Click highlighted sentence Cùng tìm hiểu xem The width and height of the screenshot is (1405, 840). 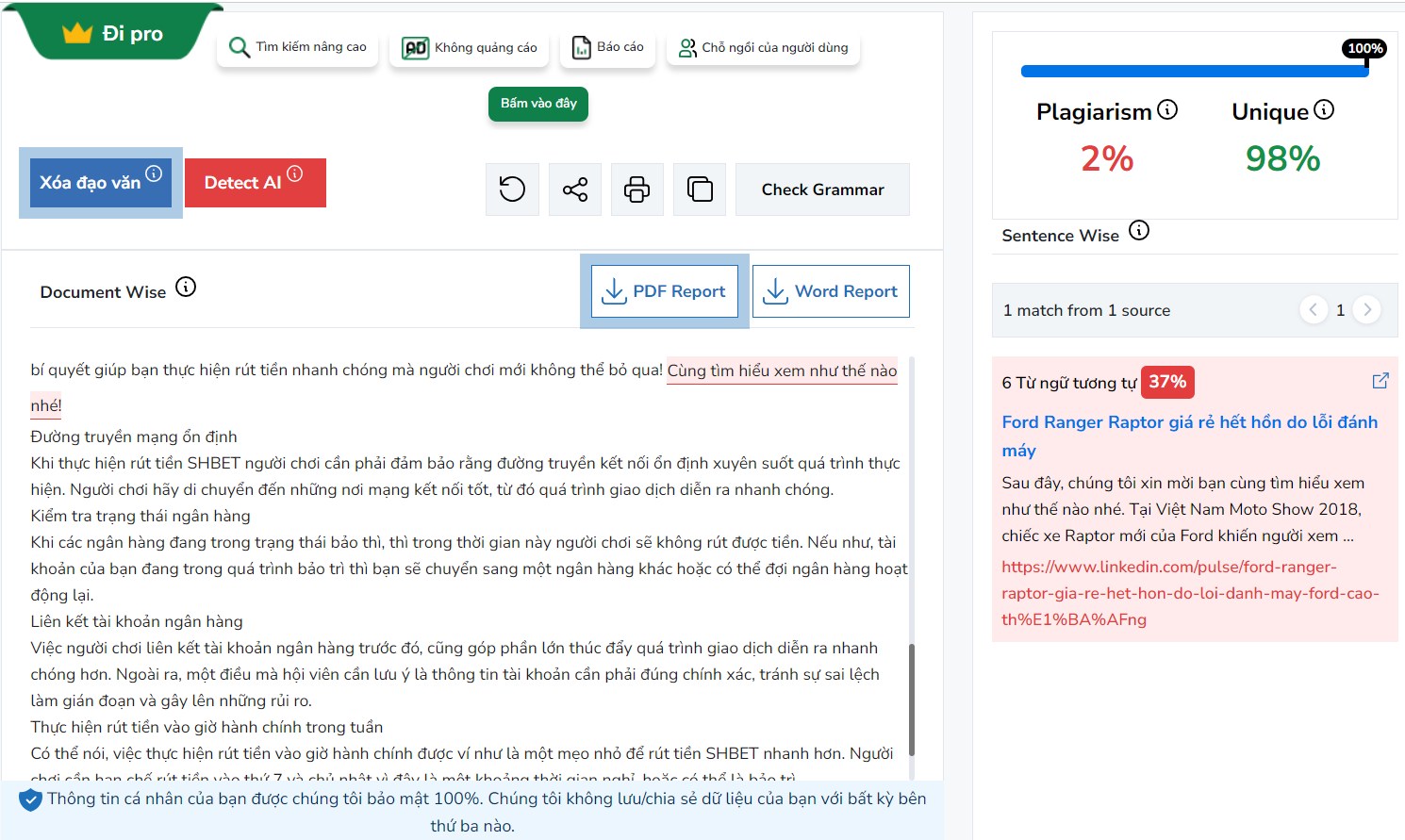point(782,371)
